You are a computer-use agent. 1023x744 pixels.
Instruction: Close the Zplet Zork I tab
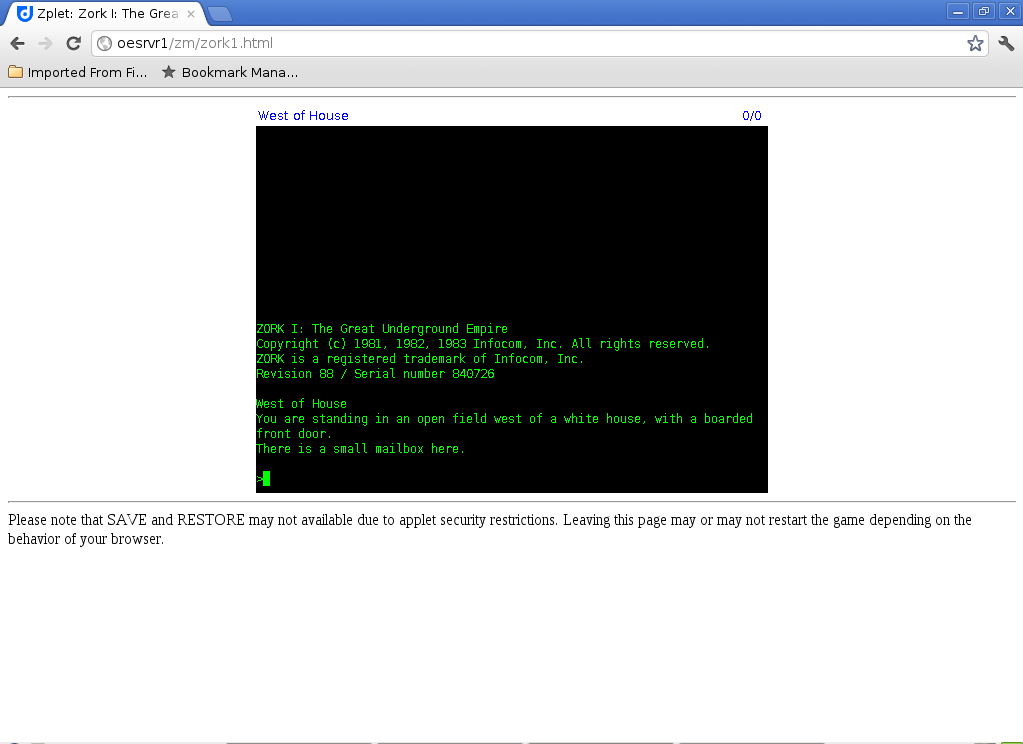coord(191,13)
